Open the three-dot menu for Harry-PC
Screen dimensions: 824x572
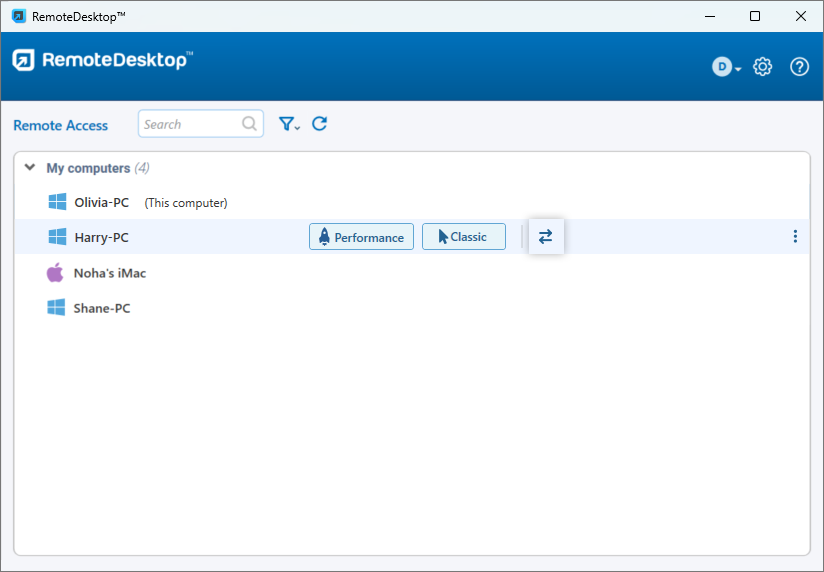[x=795, y=237]
